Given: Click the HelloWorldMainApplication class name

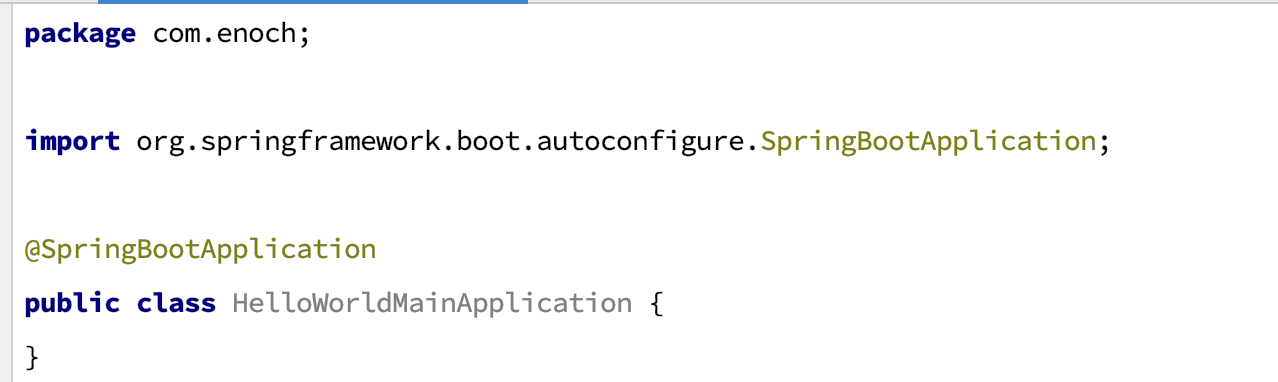Looking at the screenshot, I should pos(432,304).
